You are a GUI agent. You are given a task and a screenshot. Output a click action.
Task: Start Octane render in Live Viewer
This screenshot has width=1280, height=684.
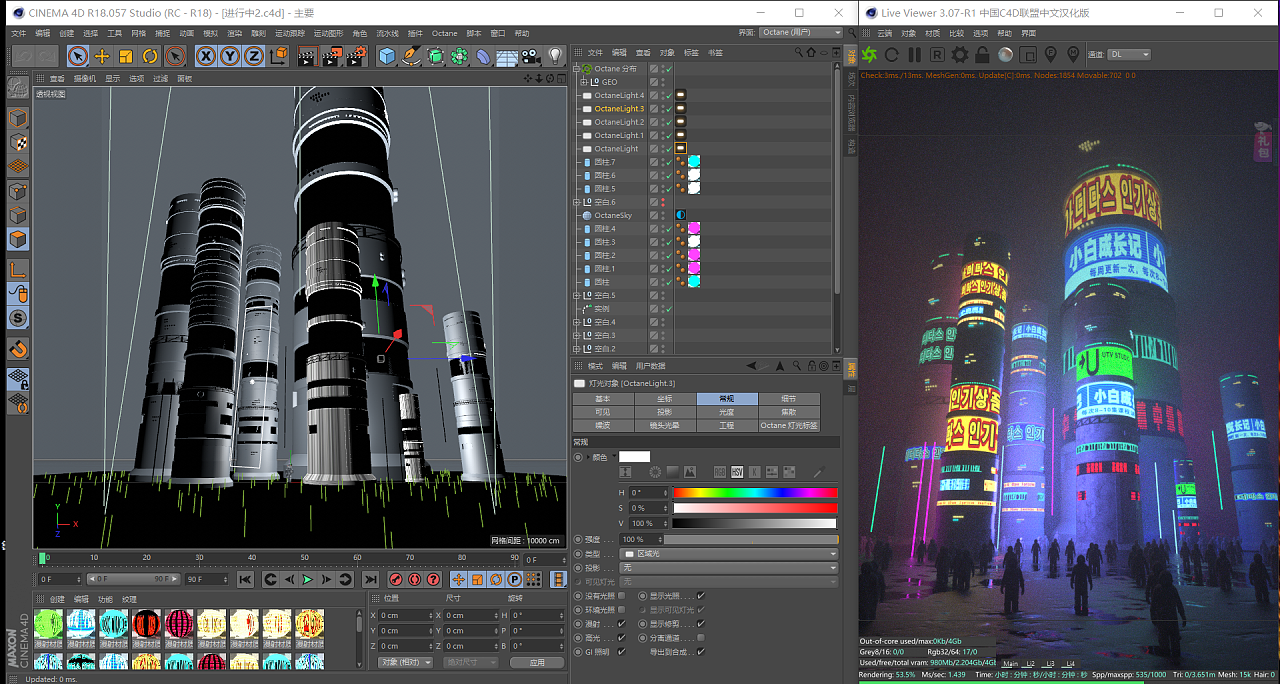pos(869,54)
